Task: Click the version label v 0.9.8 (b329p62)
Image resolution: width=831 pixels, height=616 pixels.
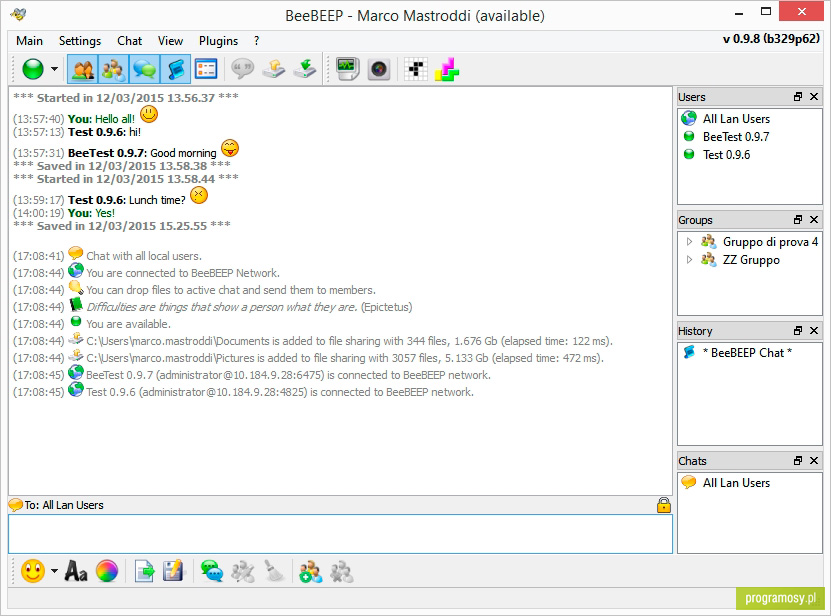Action: [x=771, y=39]
